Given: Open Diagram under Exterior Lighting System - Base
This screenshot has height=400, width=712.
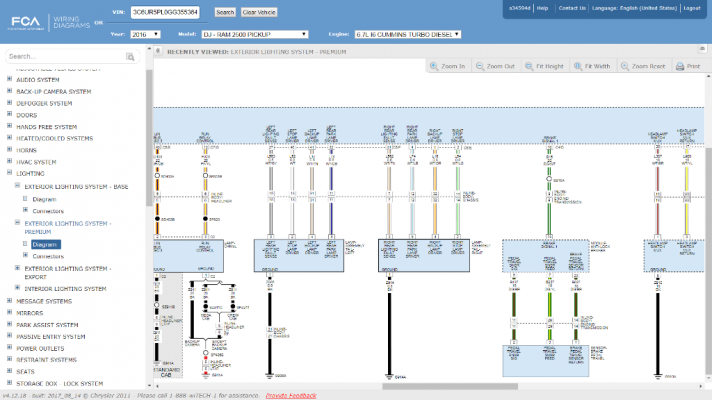Looking at the screenshot, I should tap(44, 199).
